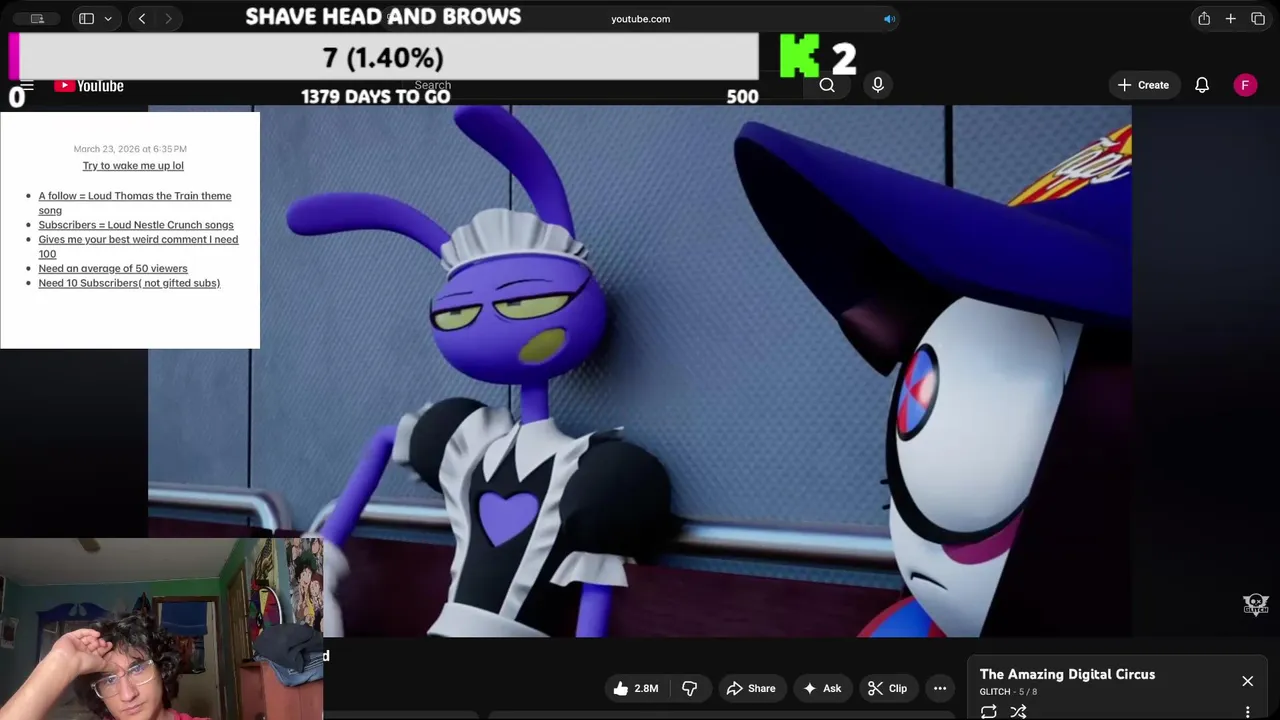
Task: Click the YouTube logo home link
Action: pyautogui.click(x=89, y=86)
